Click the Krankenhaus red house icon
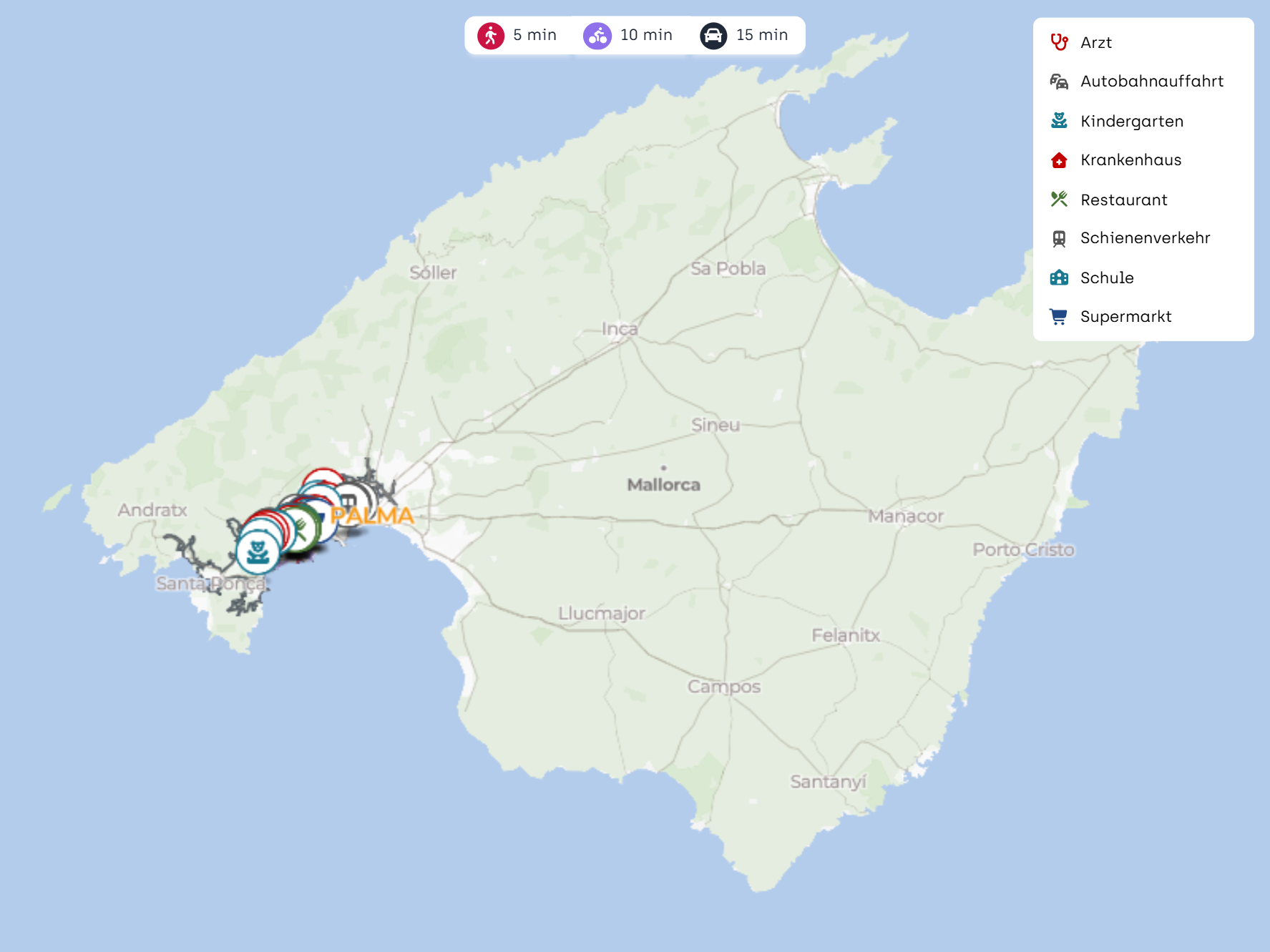 [x=1059, y=160]
